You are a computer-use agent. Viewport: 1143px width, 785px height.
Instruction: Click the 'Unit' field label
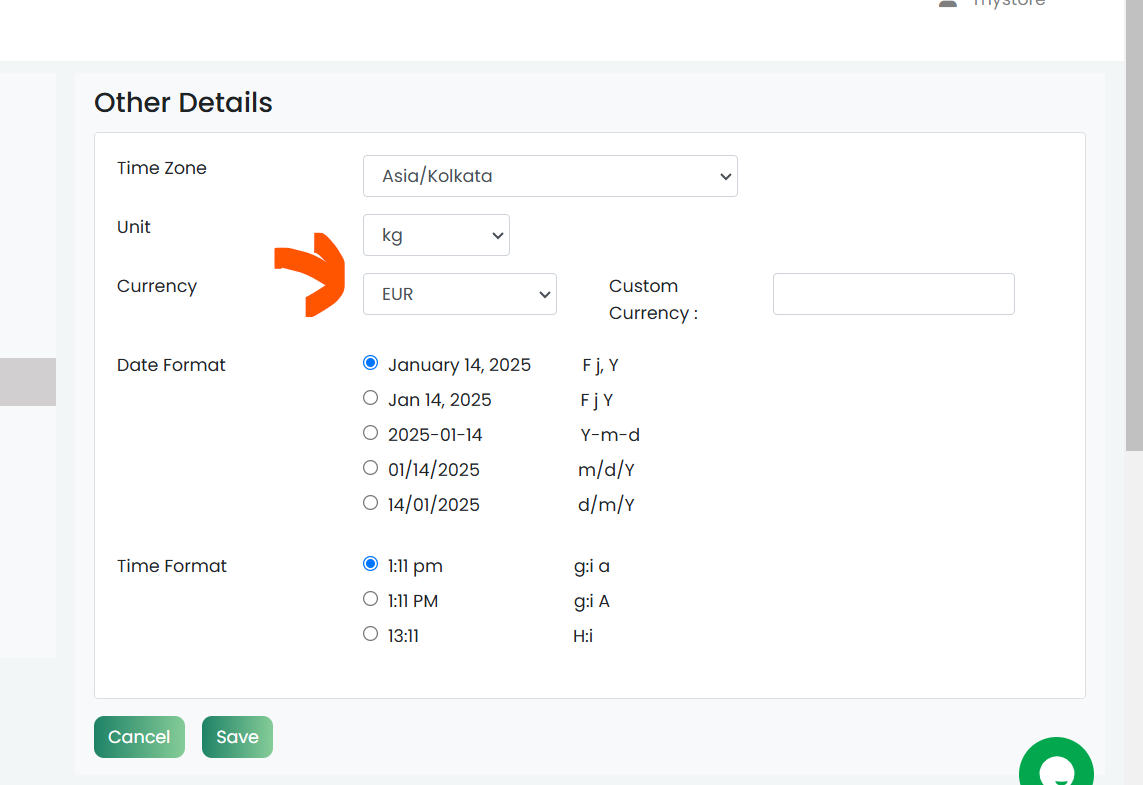point(133,227)
